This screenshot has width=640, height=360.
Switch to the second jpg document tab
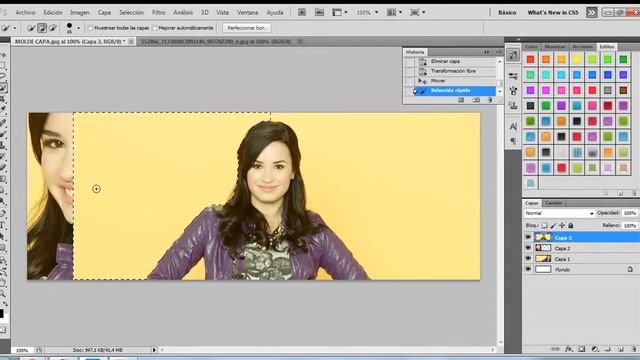[216, 42]
